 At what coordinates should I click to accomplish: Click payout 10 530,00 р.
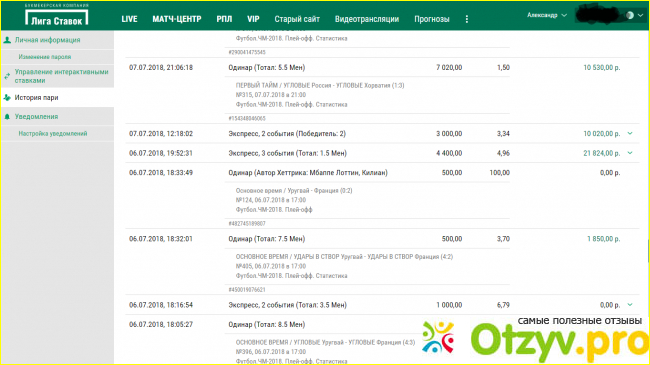tap(601, 68)
